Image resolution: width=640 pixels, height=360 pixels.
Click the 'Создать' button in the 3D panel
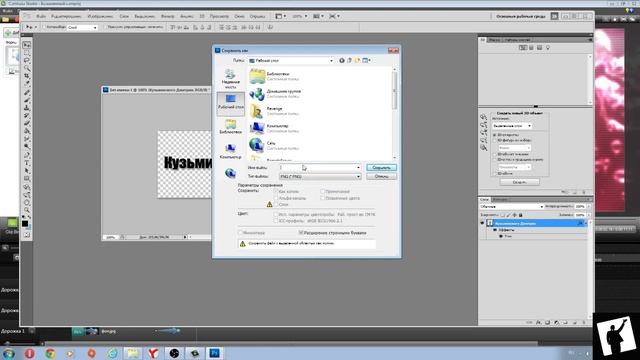pyautogui.click(x=520, y=182)
